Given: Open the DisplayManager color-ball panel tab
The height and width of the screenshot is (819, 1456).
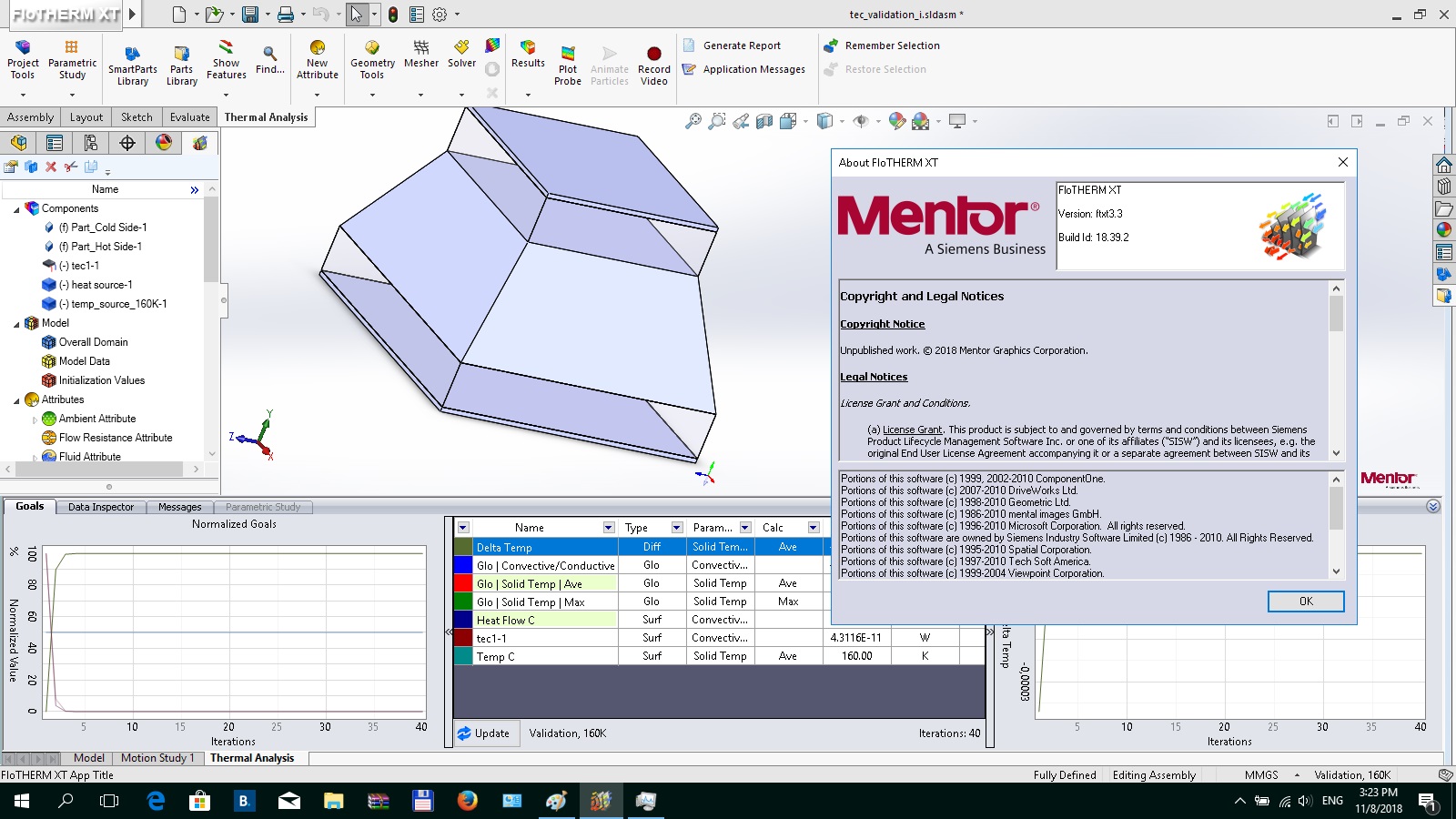Looking at the screenshot, I should (x=164, y=143).
